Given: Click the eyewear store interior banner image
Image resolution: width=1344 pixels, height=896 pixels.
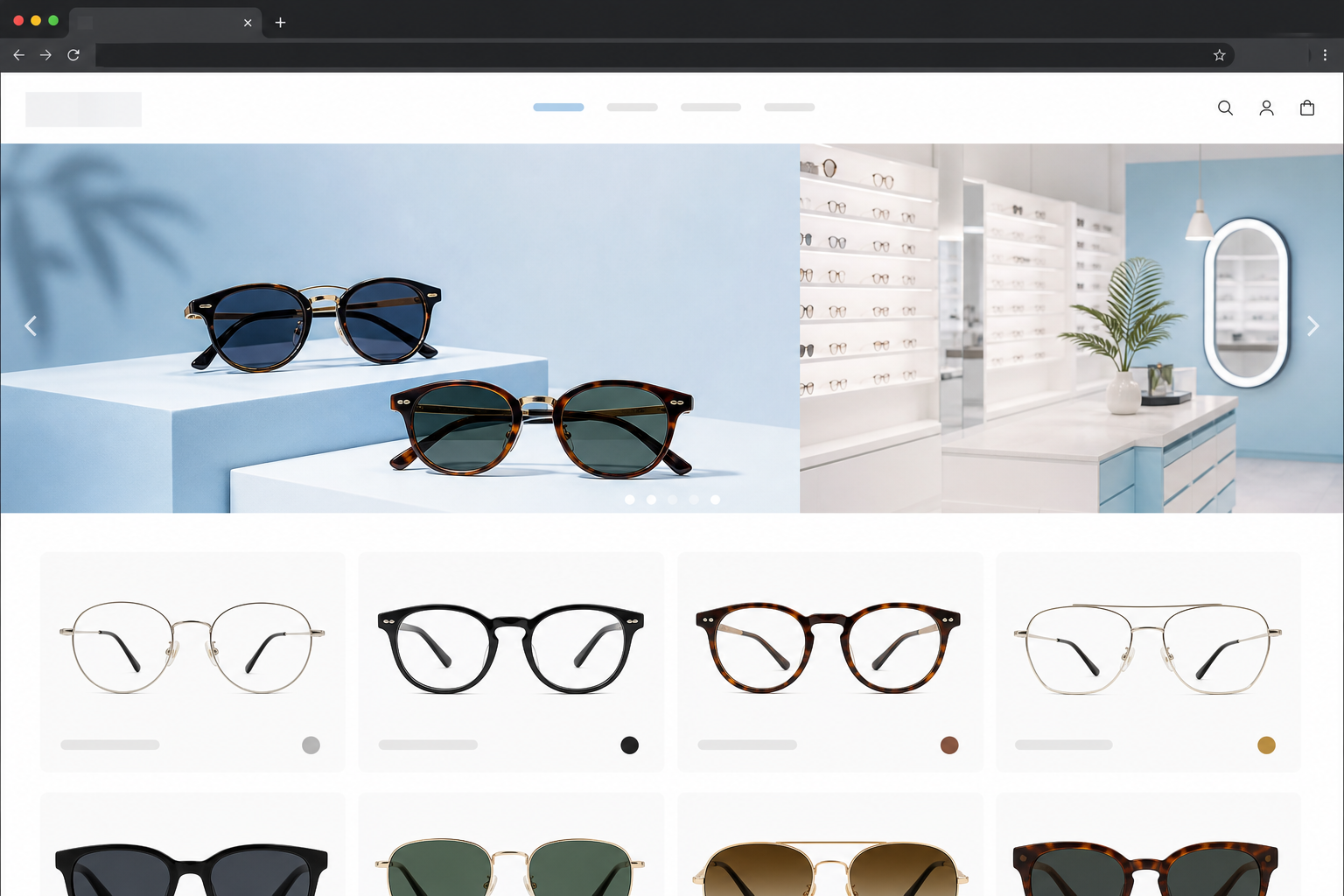Looking at the screenshot, I should [x=1072, y=328].
